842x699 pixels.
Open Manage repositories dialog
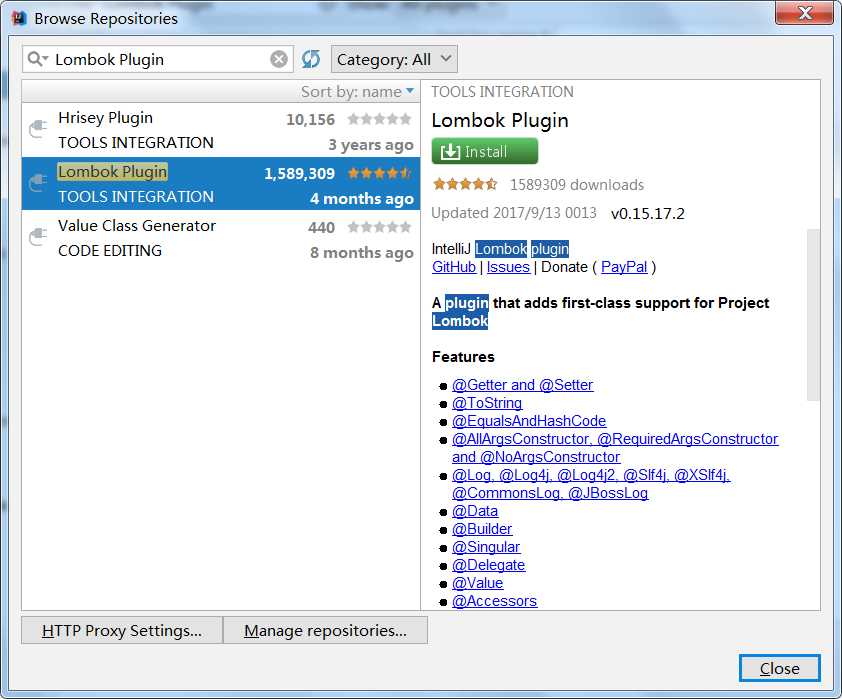click(x=325, y=630)
